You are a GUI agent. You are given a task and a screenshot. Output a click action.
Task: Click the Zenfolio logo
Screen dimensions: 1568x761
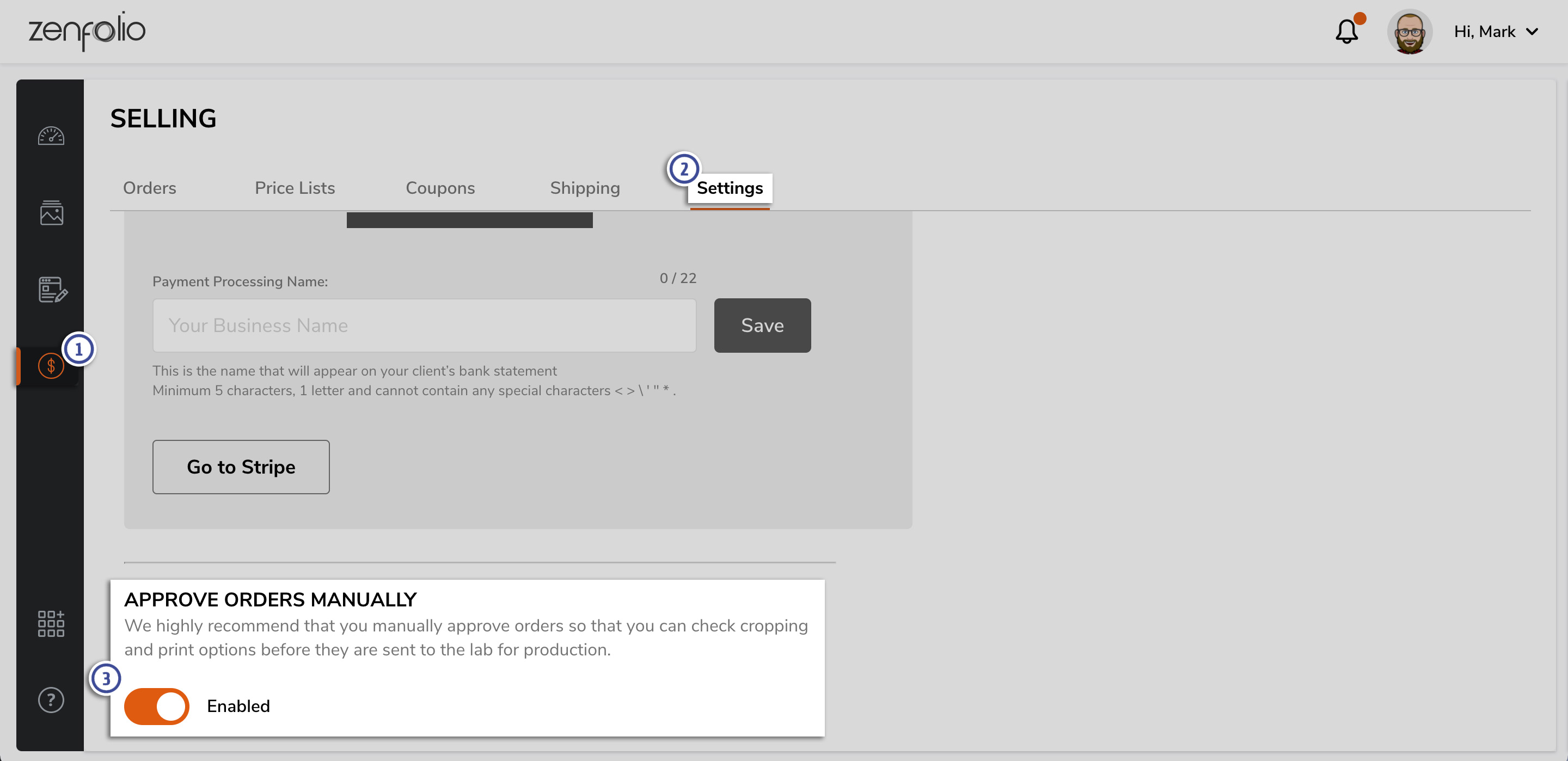87,31
